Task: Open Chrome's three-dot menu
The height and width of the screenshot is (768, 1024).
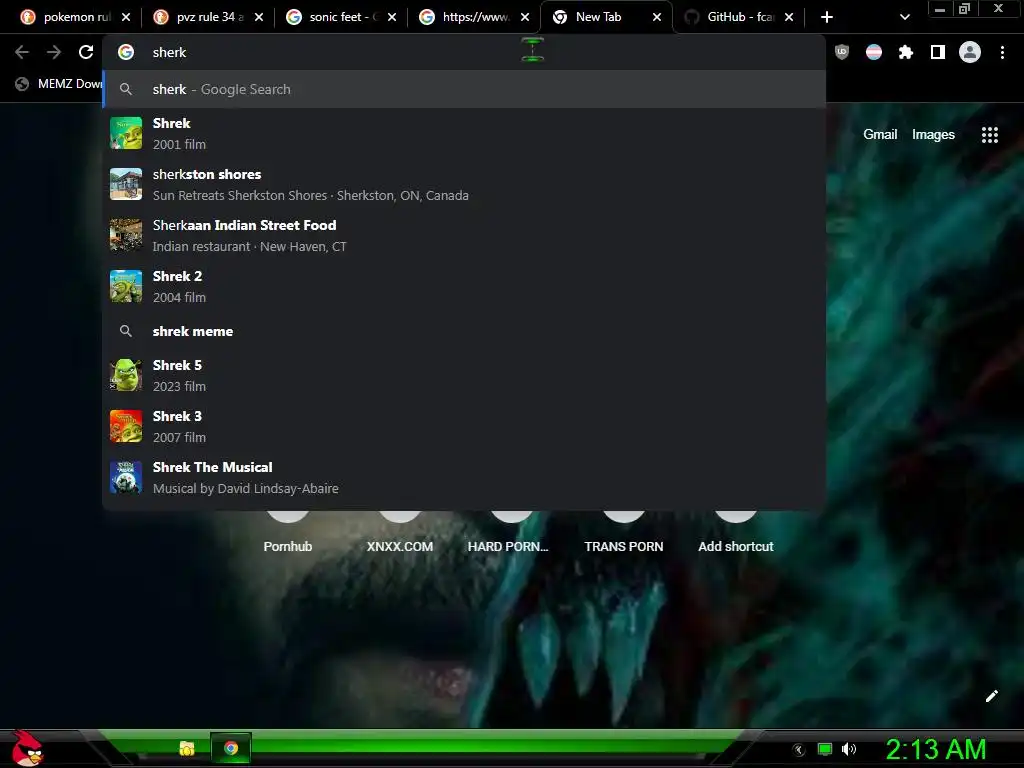Action: [x=1002, y=52]
